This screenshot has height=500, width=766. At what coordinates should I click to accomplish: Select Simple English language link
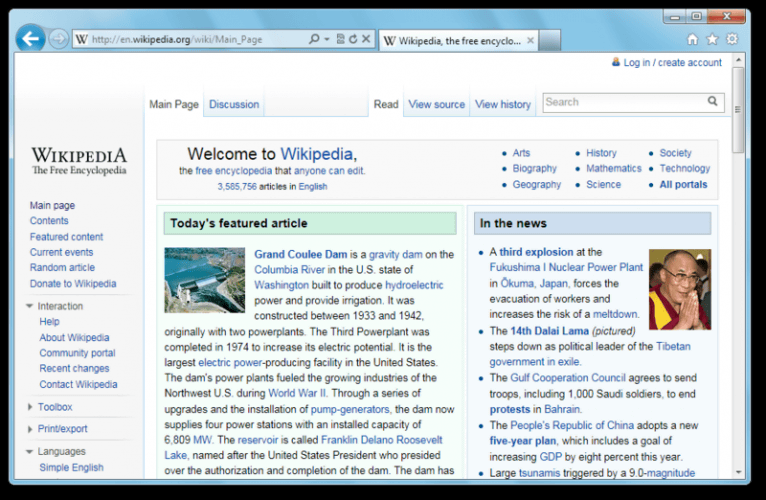click(x=71, y=467)
